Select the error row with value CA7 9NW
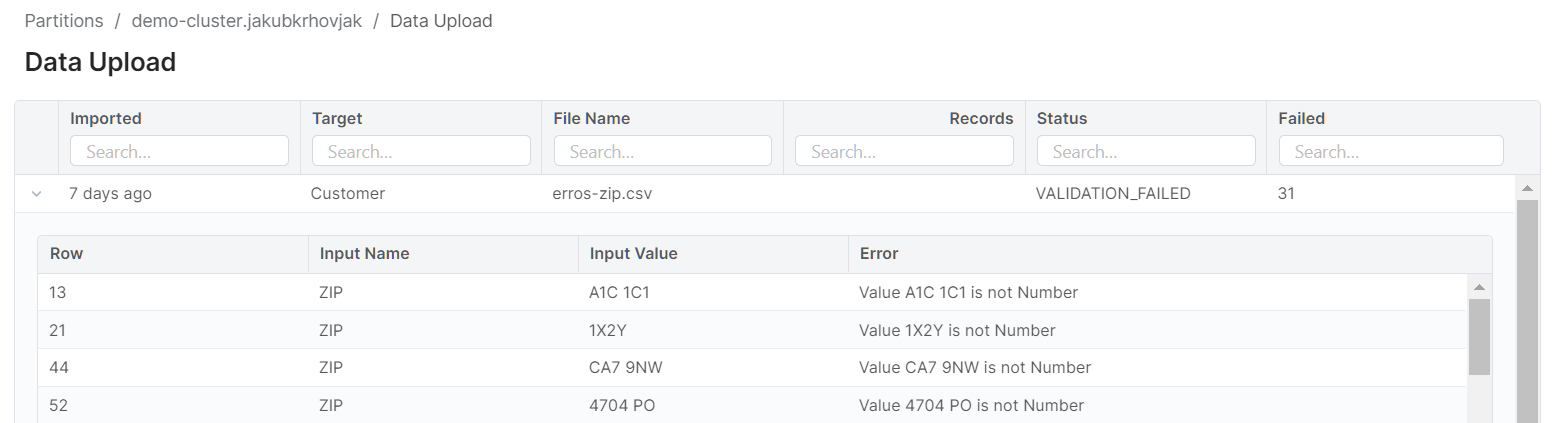Screen dimensions: 1554x423 coord(626,368)
